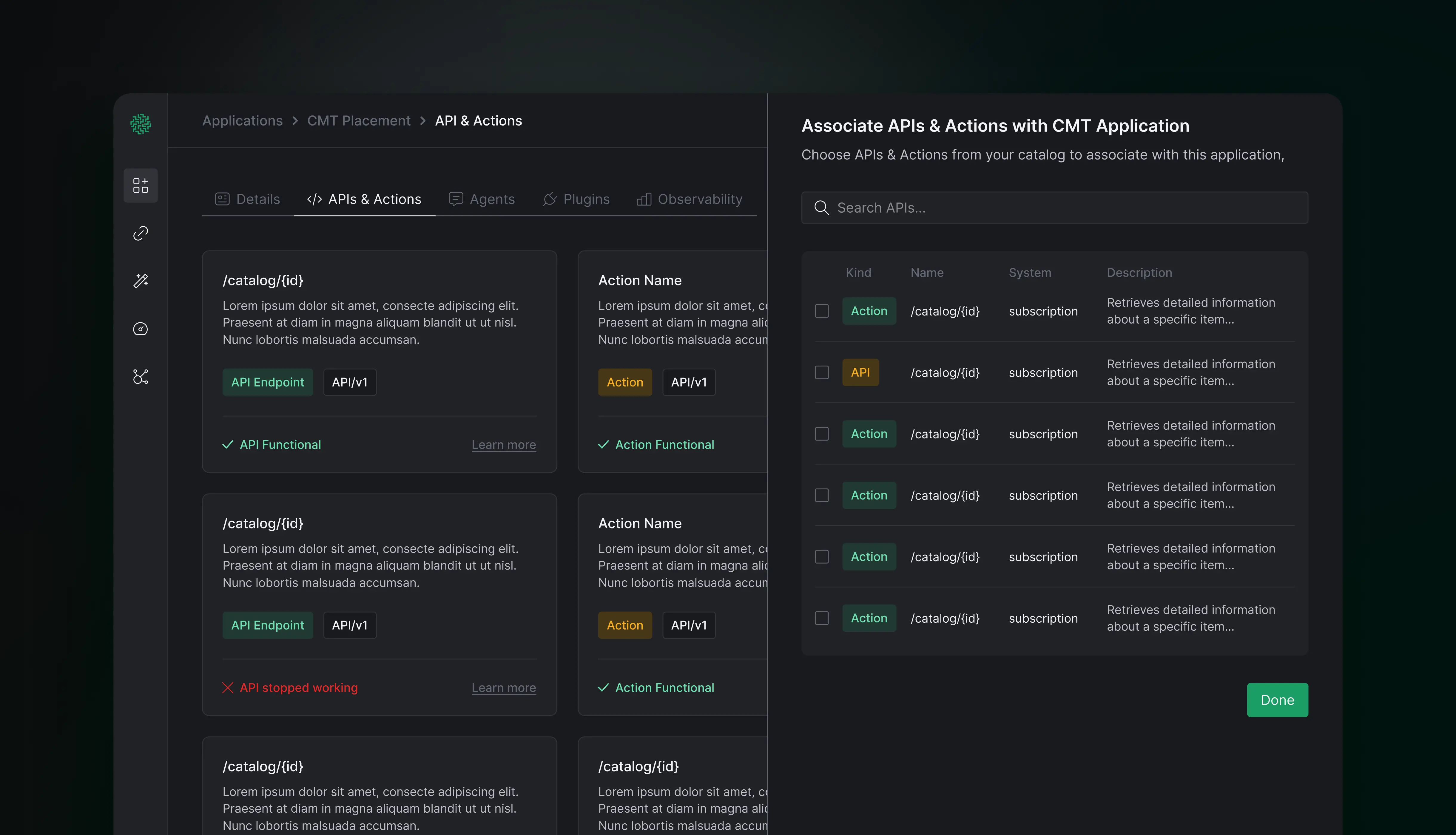
Task: Click the API/v1 tag in the stopped working card
Action: coord(350,625)
